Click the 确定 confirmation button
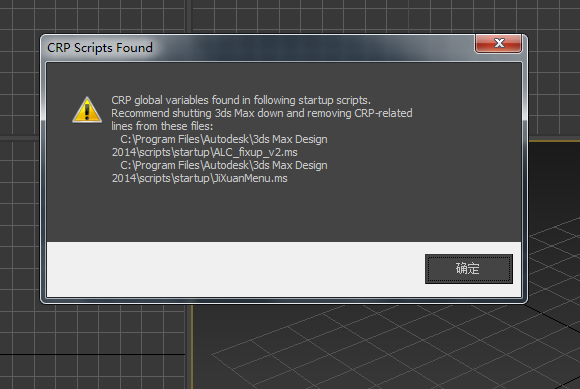Screen dimensions: 580x389 (469, 269)
